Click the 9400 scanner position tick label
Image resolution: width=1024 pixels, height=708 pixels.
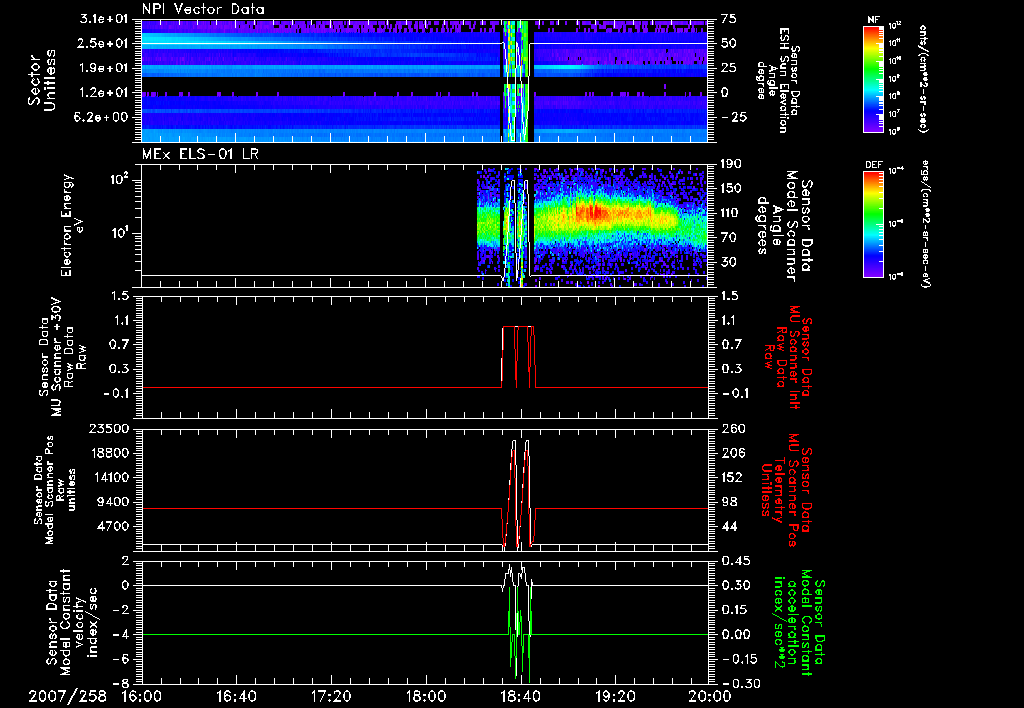[112, 502]
